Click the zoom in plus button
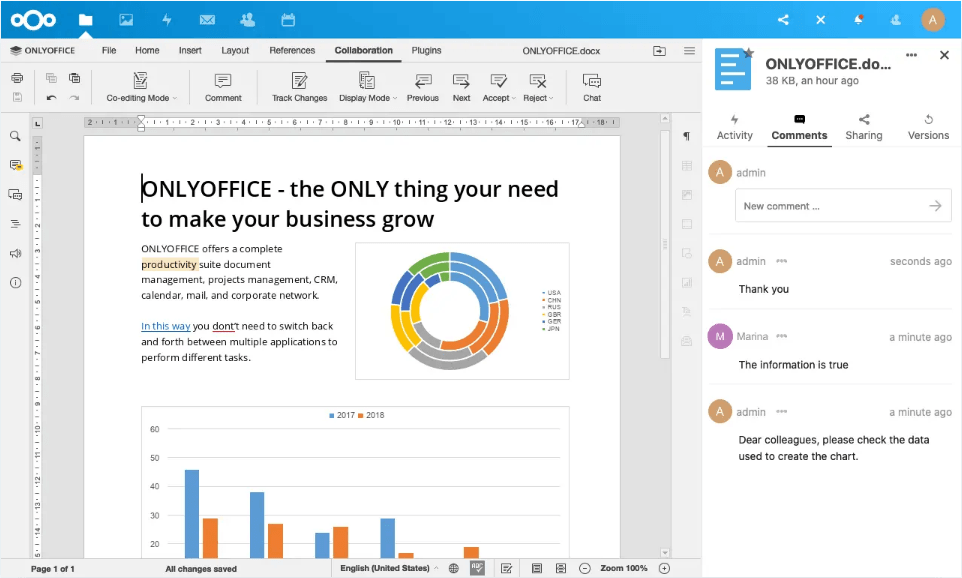This screenshot has height=578, width=962. click(x=664, y=568)
